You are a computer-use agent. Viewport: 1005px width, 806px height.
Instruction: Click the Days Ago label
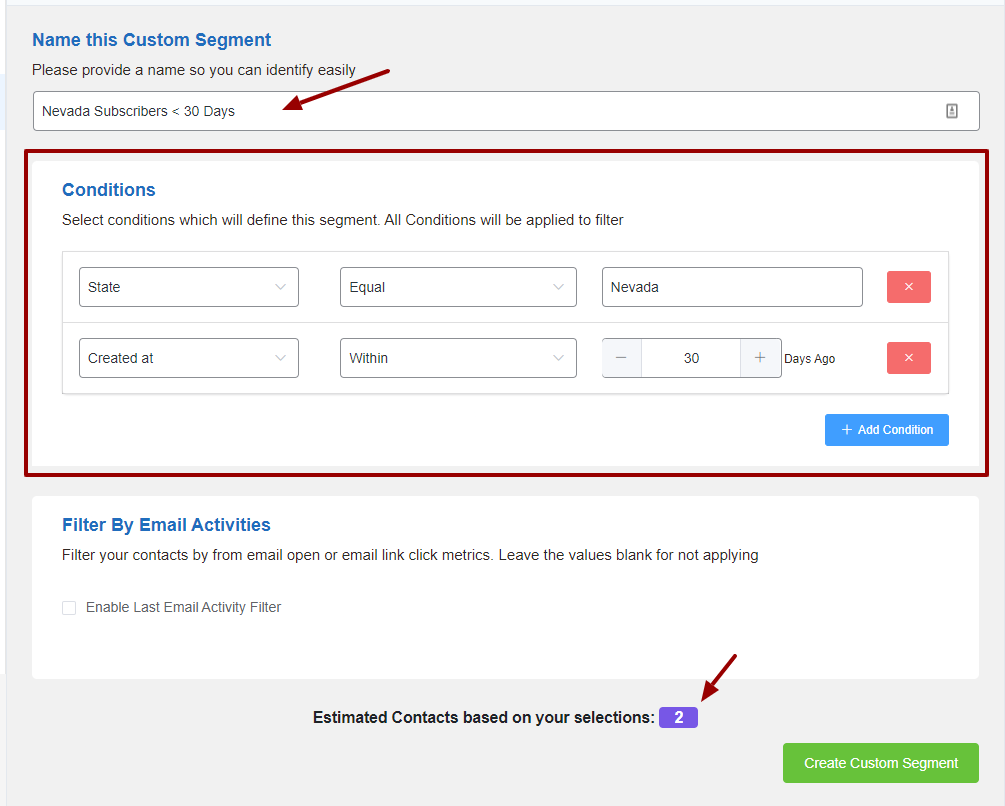[x=809, y=359]
